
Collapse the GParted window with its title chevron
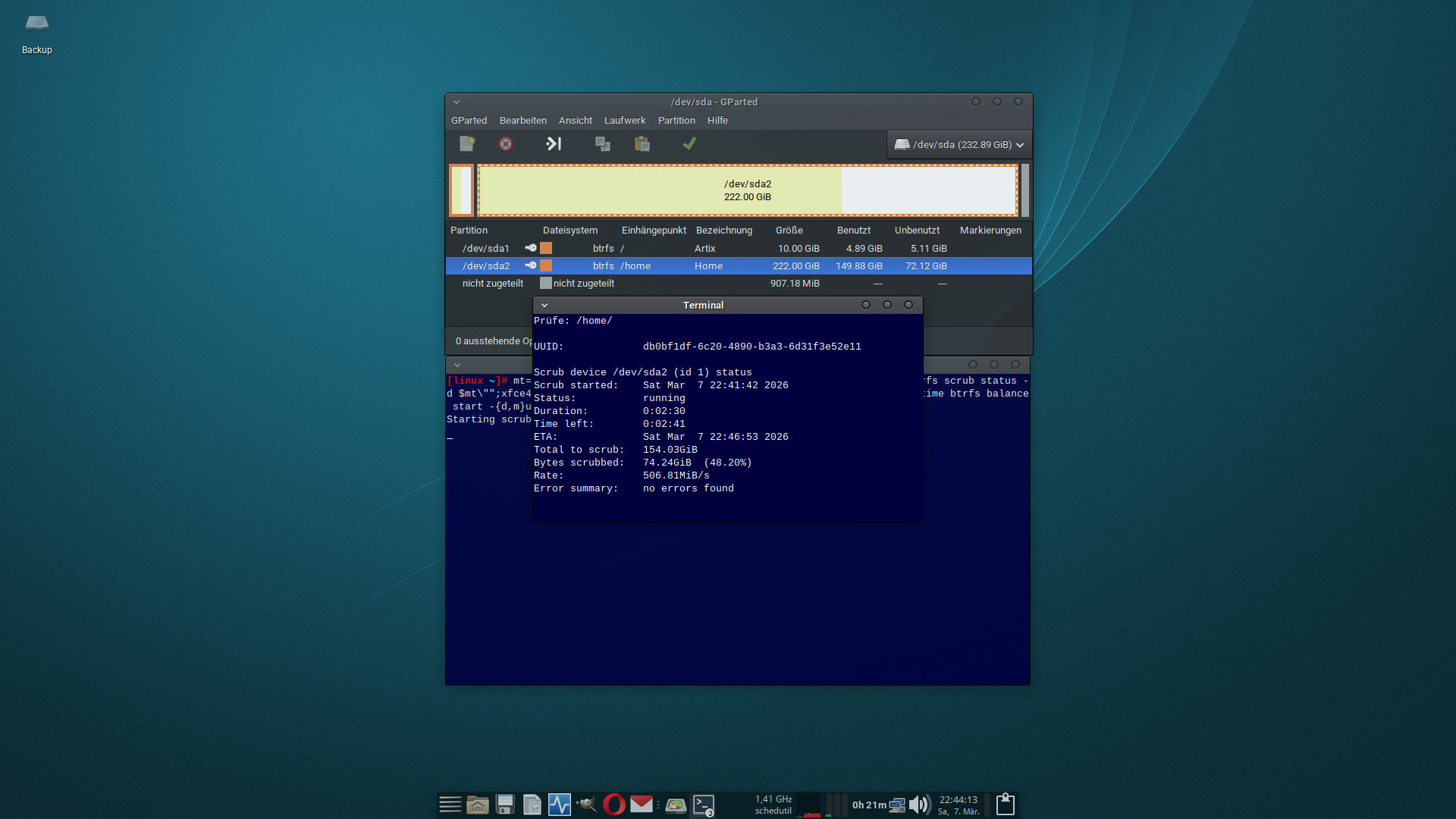(457, 101)
